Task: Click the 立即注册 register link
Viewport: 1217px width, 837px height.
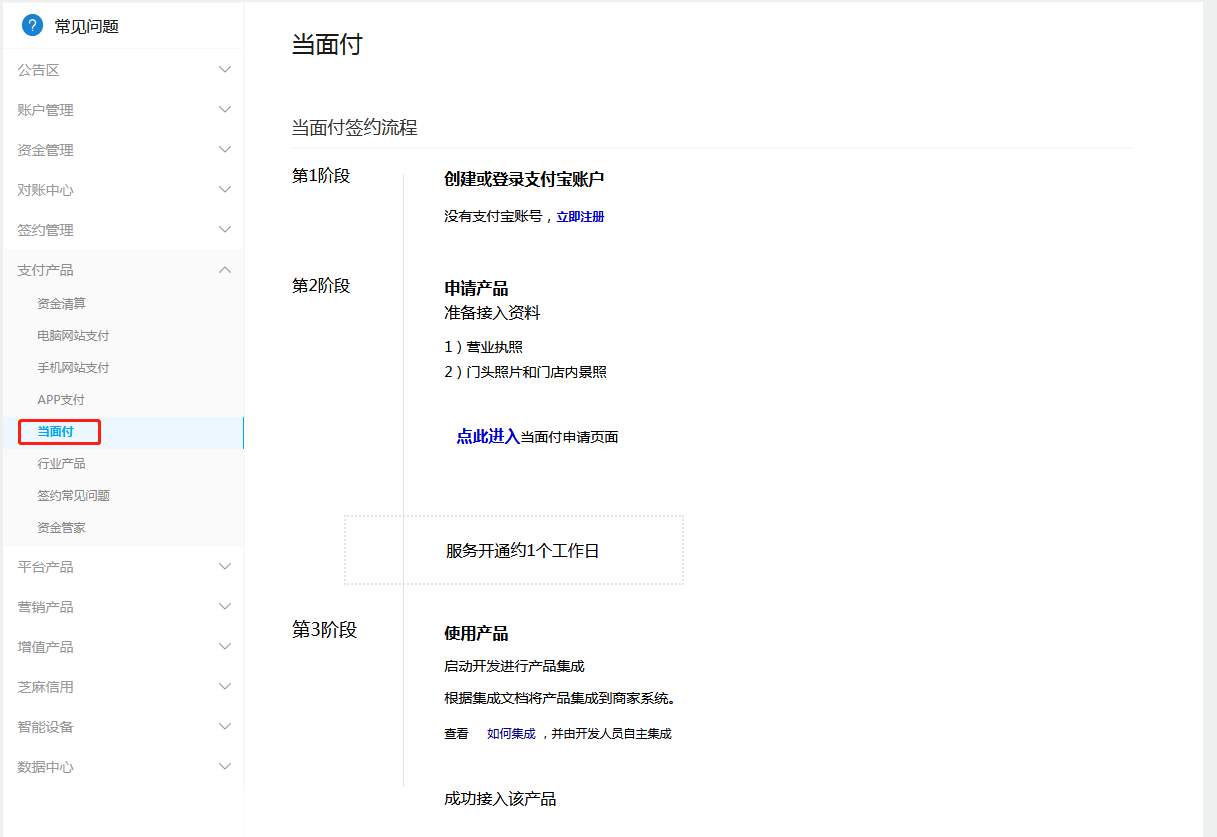Action: pyautogui.click(x=580, y=216)
